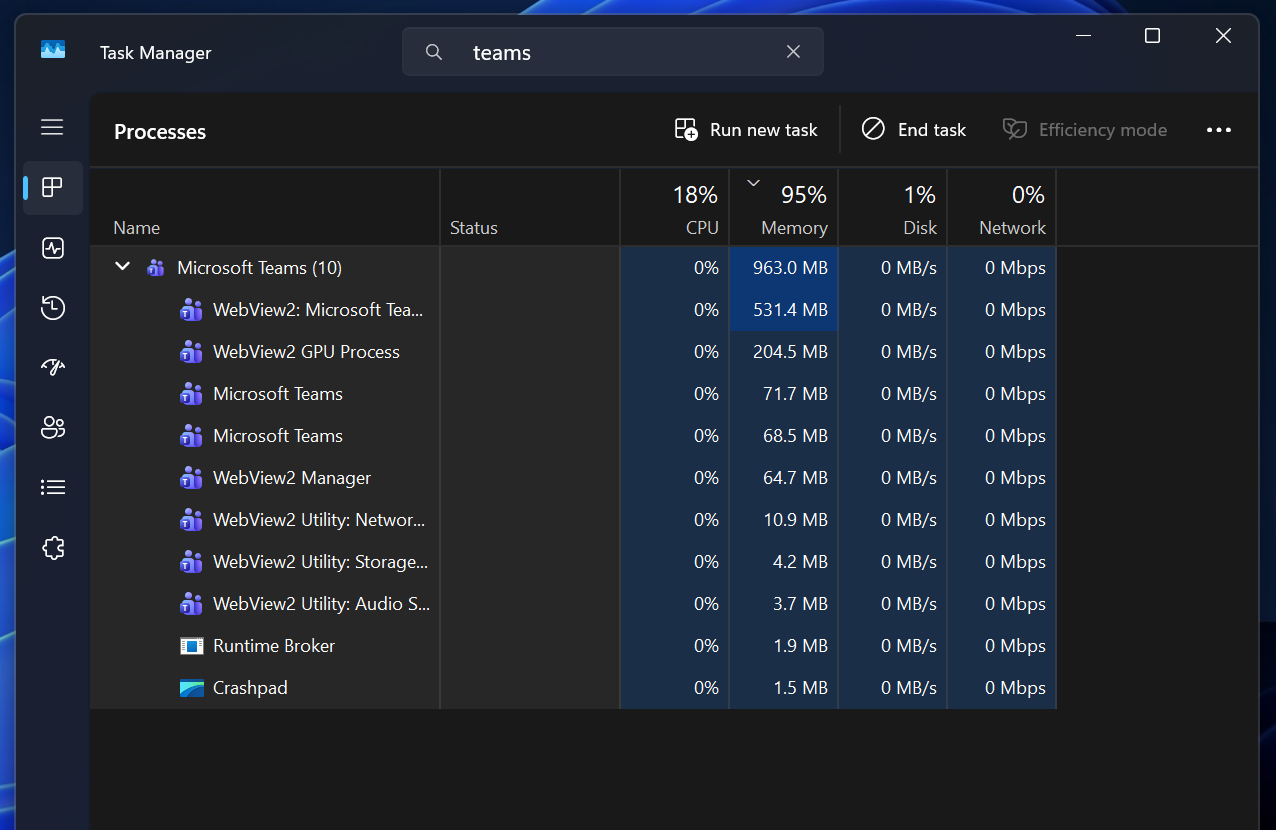Click the 64.7 MB memory value

click(x=795, y=478)
